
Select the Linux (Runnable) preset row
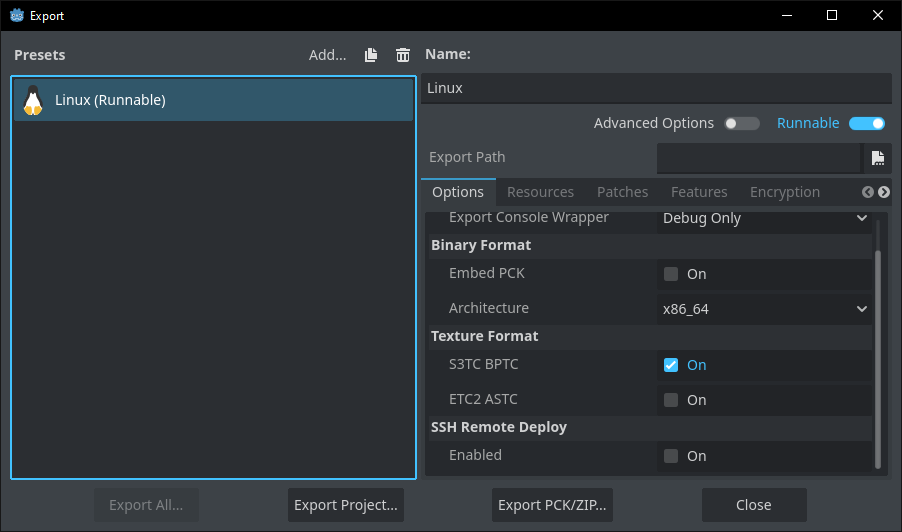[x=213, y=100]
